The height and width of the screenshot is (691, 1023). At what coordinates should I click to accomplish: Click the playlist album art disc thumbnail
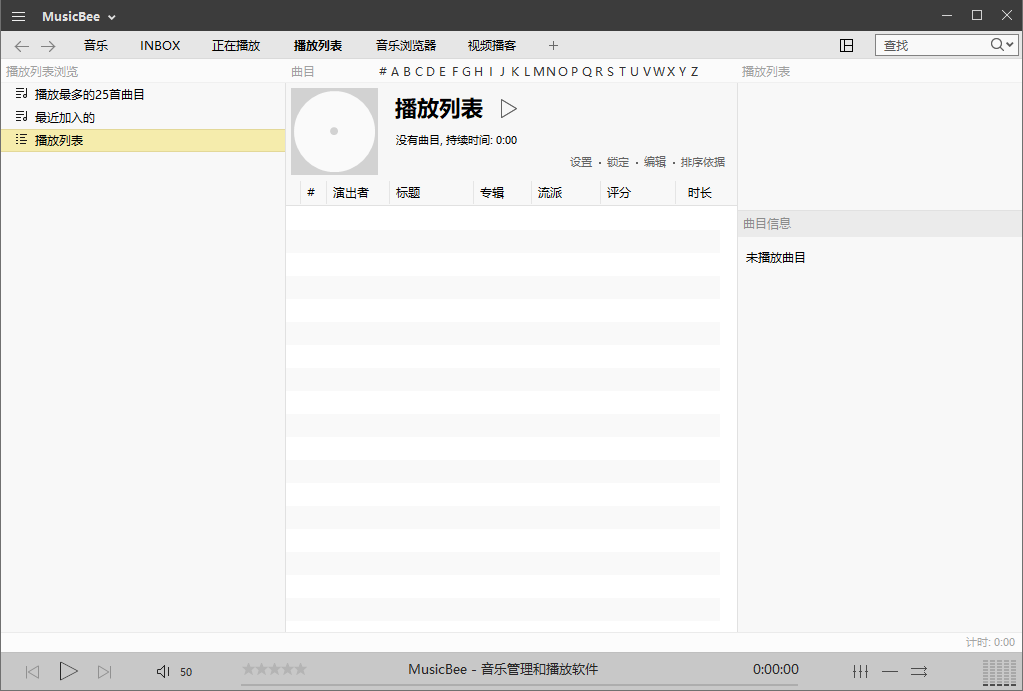[334, 131]
